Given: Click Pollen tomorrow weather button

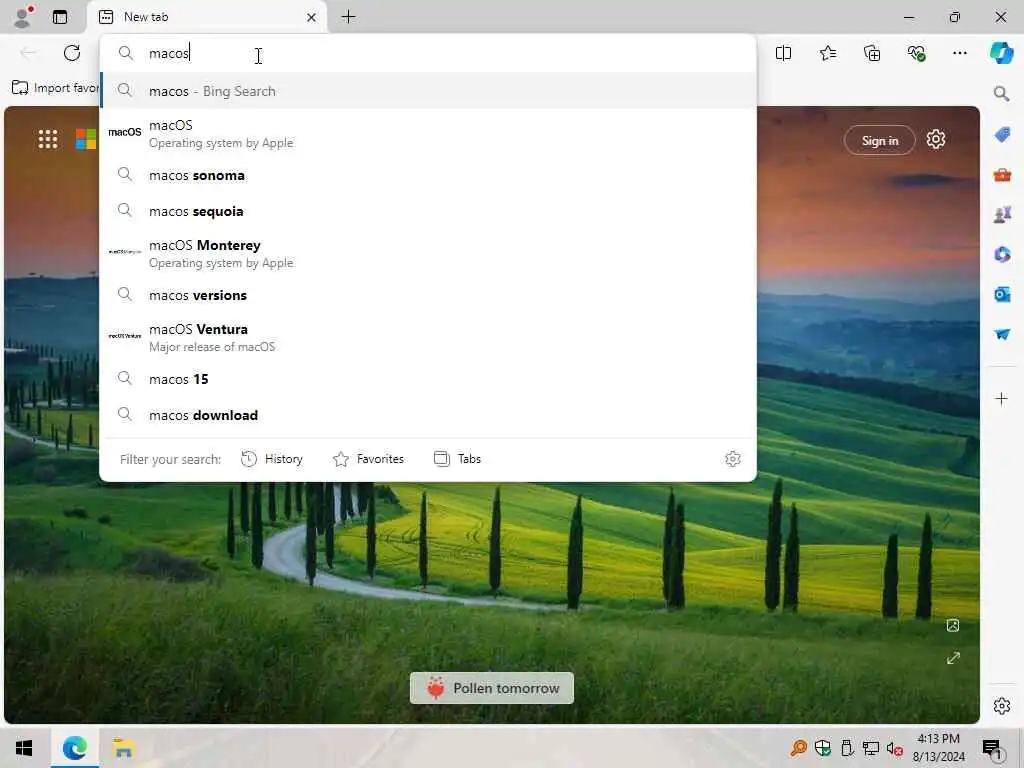Looking at the screenshot, I should (x=492, y=688).
